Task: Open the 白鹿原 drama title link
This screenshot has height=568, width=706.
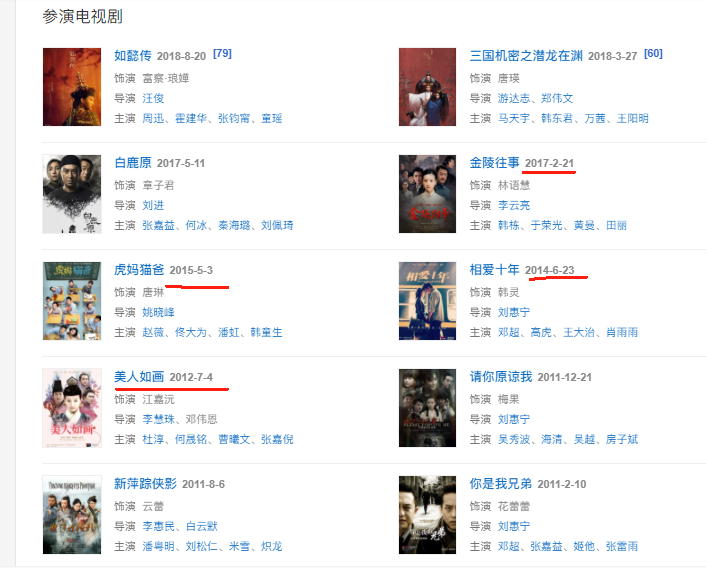Action: [x=133, y=162]
